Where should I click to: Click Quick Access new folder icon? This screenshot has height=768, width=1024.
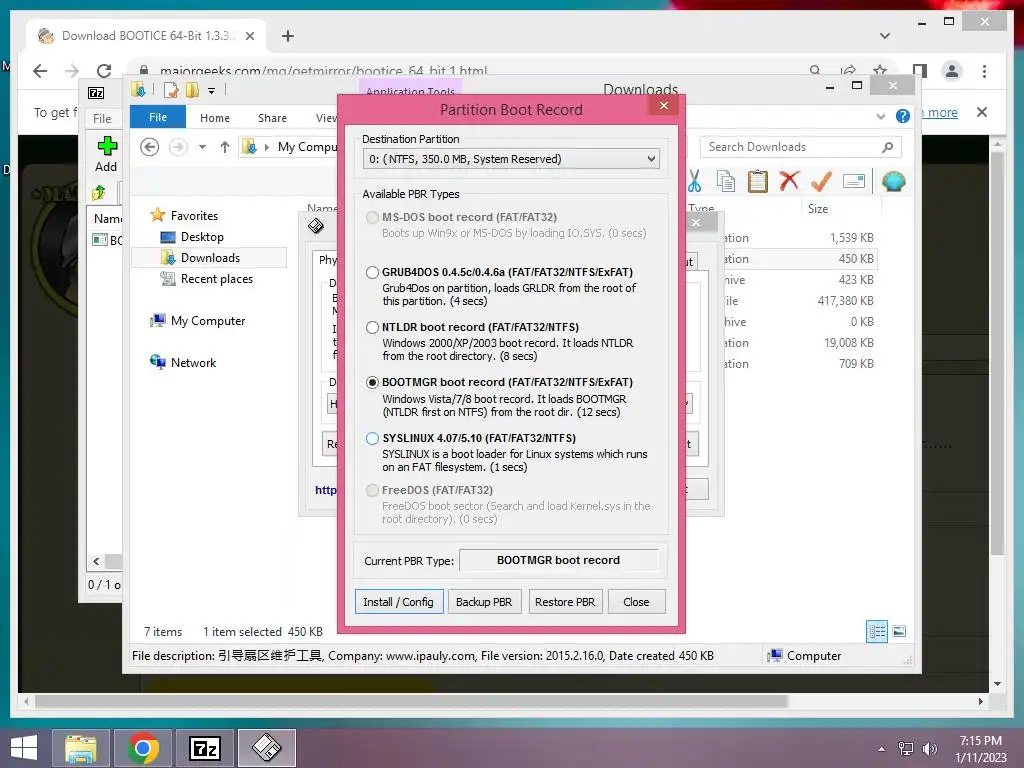(x=193, y=90)
